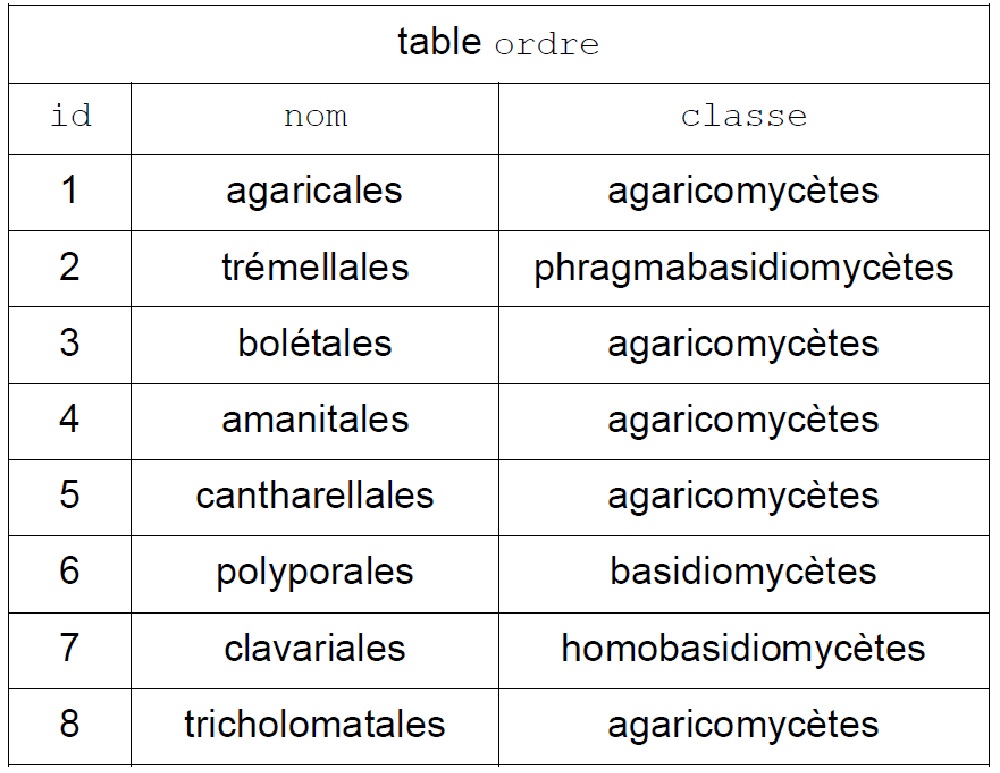Select the 'homobasidiomycètes' cell
Viewport: 1000px width, 773px height.
(x=744, y=651)
